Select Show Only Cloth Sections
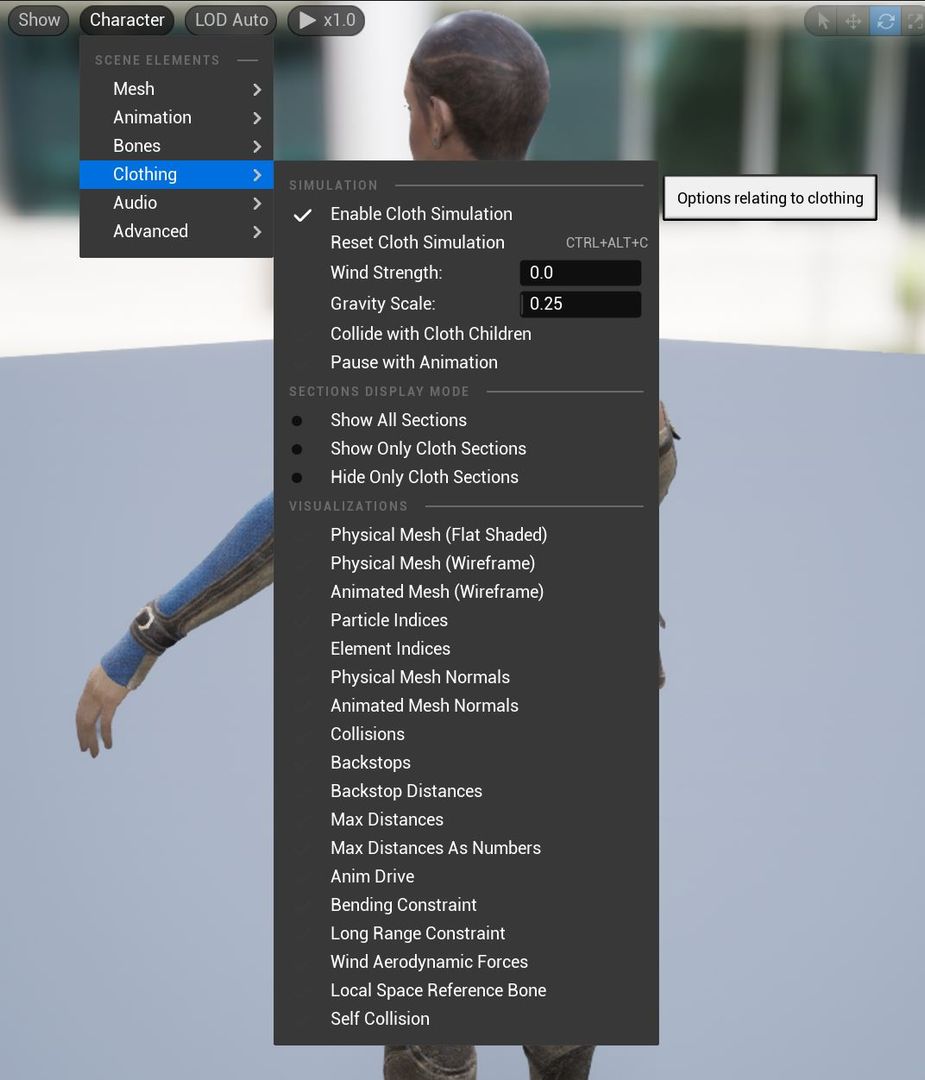Image resolution: width=925 pixels, height=1080 pixels. [428, 448]
